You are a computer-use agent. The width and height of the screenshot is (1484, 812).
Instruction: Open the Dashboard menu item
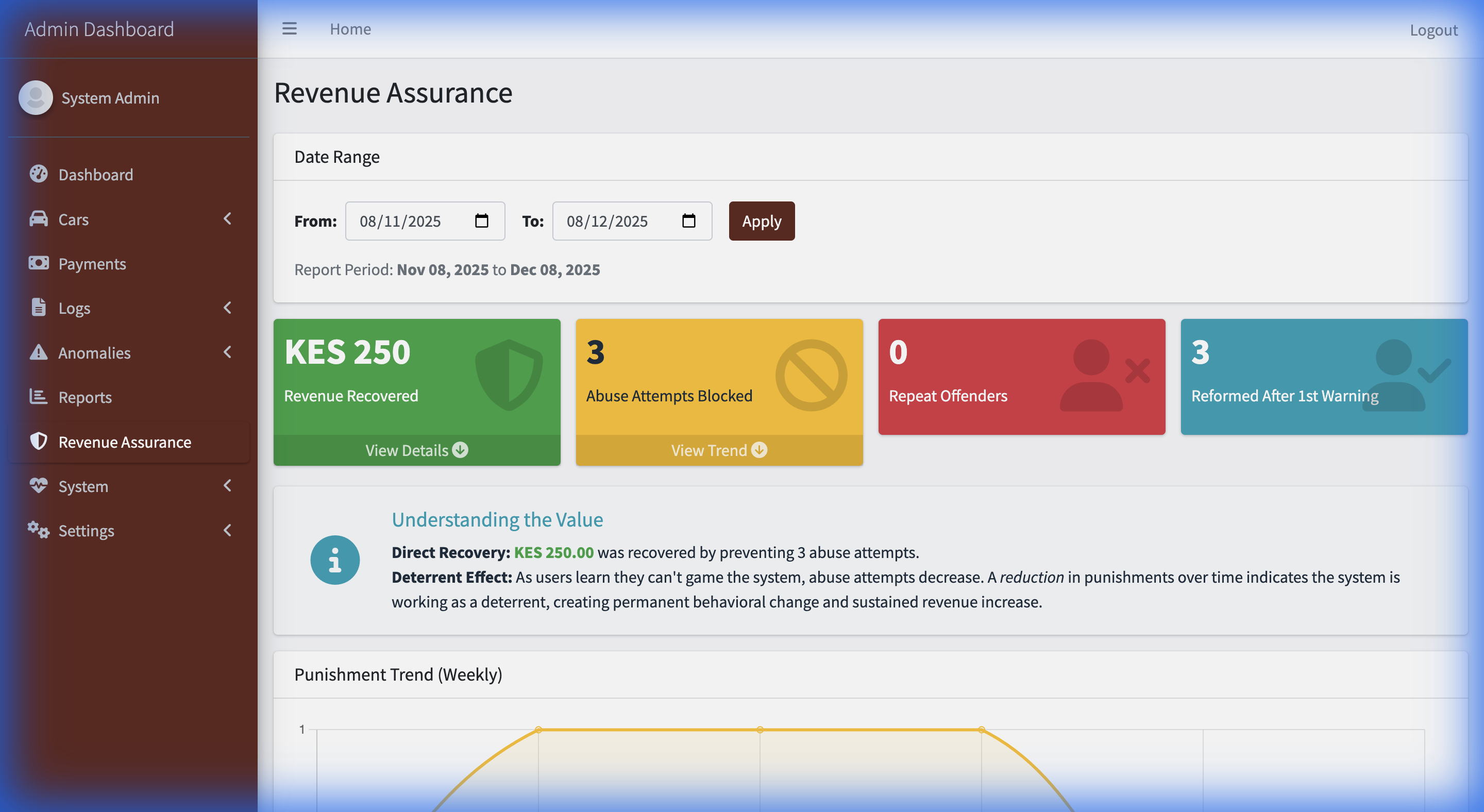point(129,174)
